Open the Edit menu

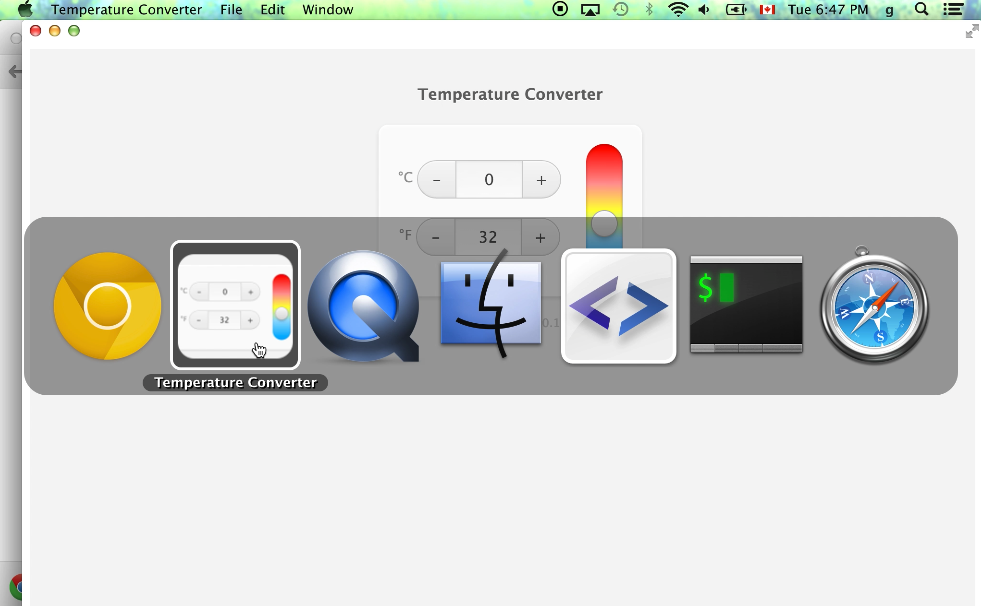coord(273,9)
